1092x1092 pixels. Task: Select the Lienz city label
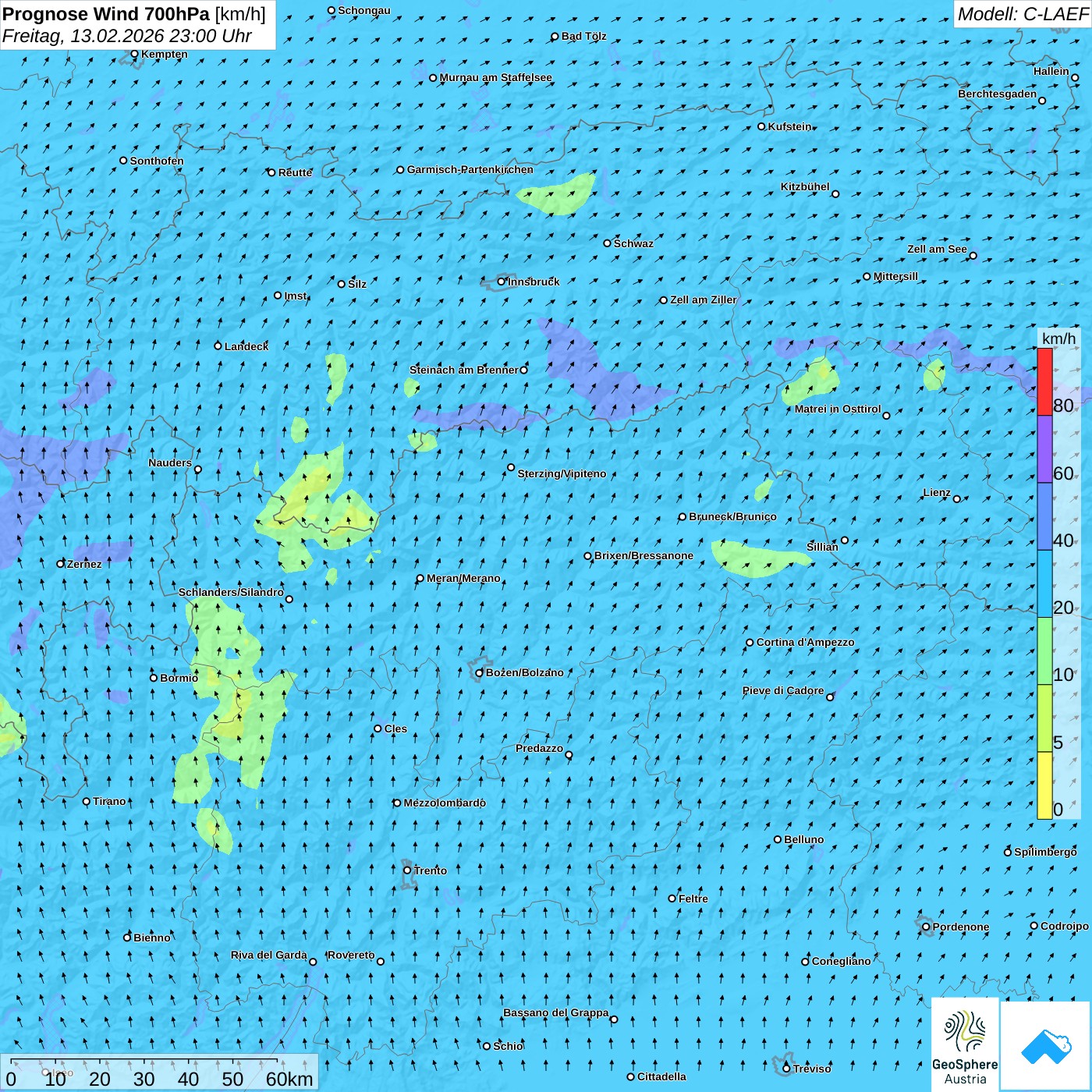click(x=937, y=492)
